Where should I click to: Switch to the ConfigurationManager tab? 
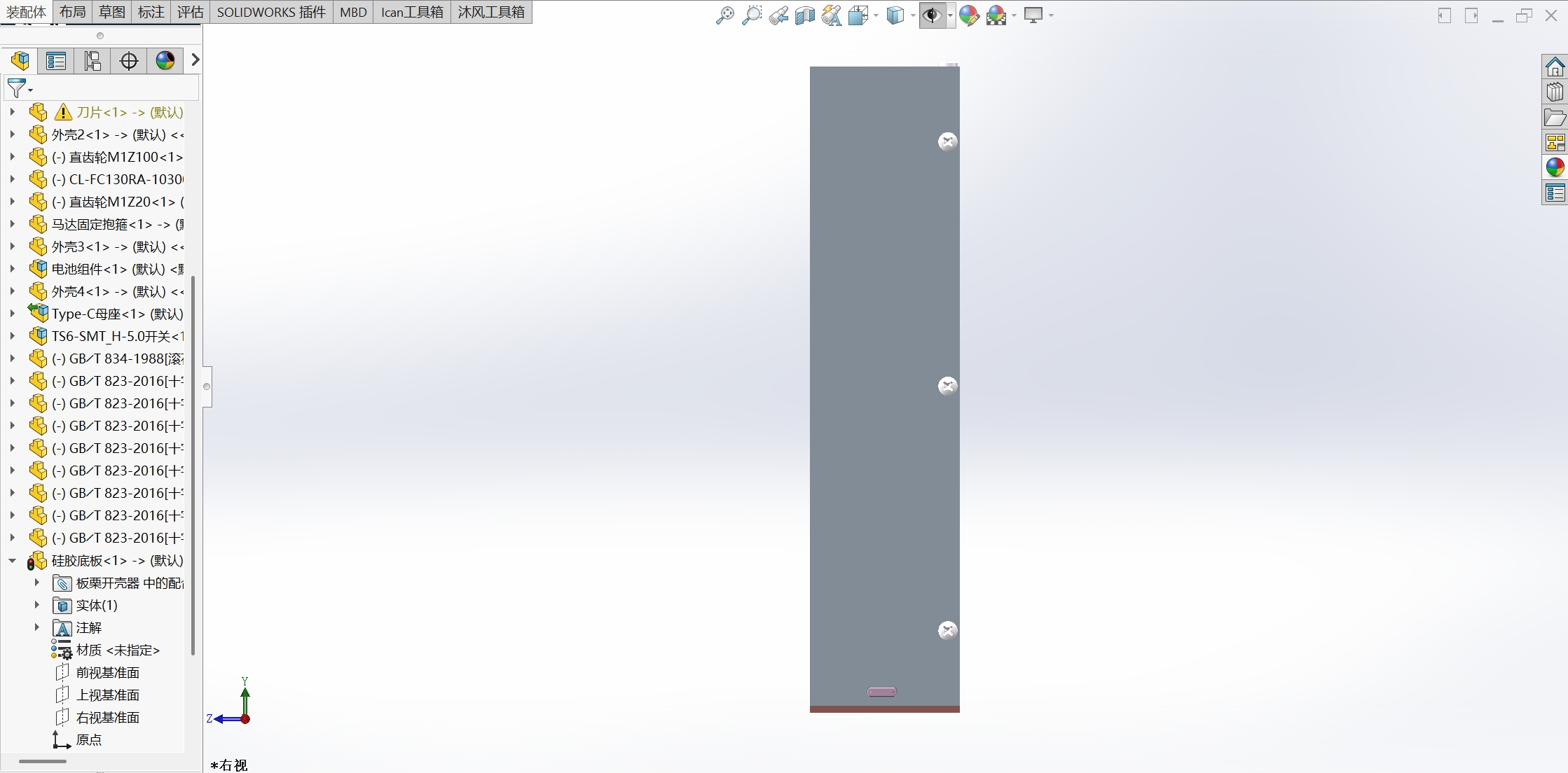[x=92, y=61]
